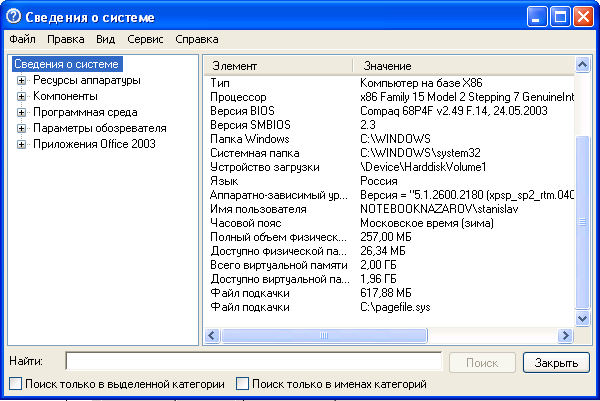Expand the Параметры обозревателя node
Screen dimensions: 600x401
[21, 129]
